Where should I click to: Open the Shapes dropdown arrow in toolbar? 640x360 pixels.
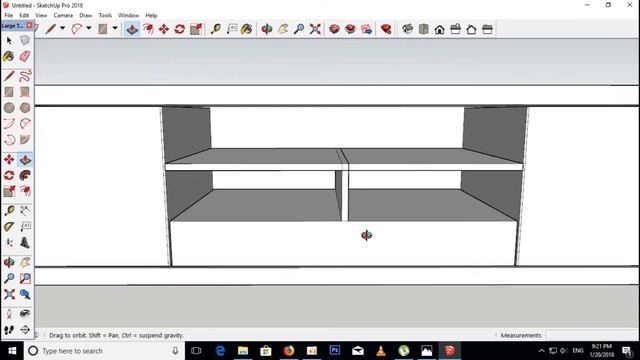click(x=115, y=29)
